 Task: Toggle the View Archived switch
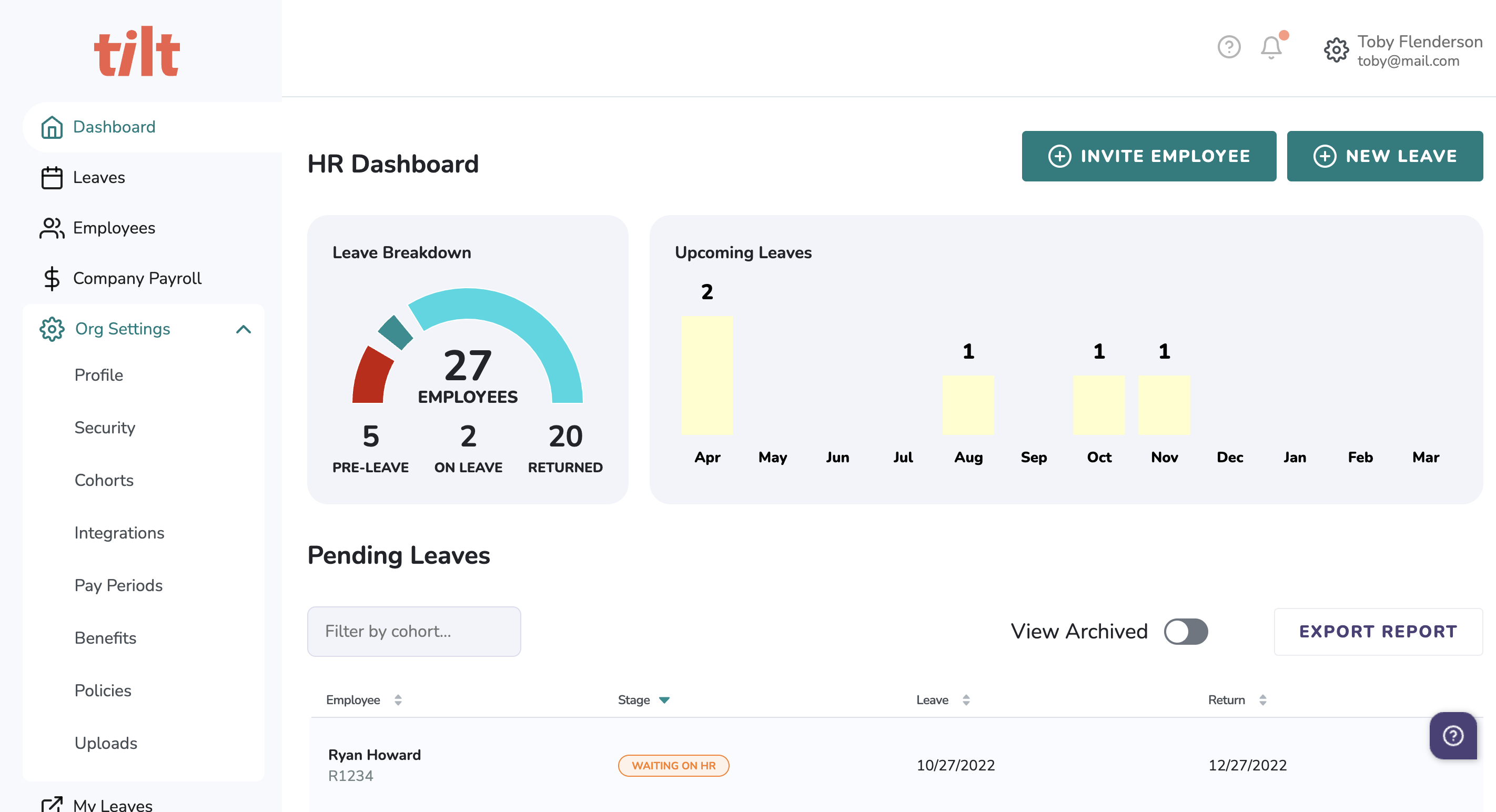pos(1185,632)
